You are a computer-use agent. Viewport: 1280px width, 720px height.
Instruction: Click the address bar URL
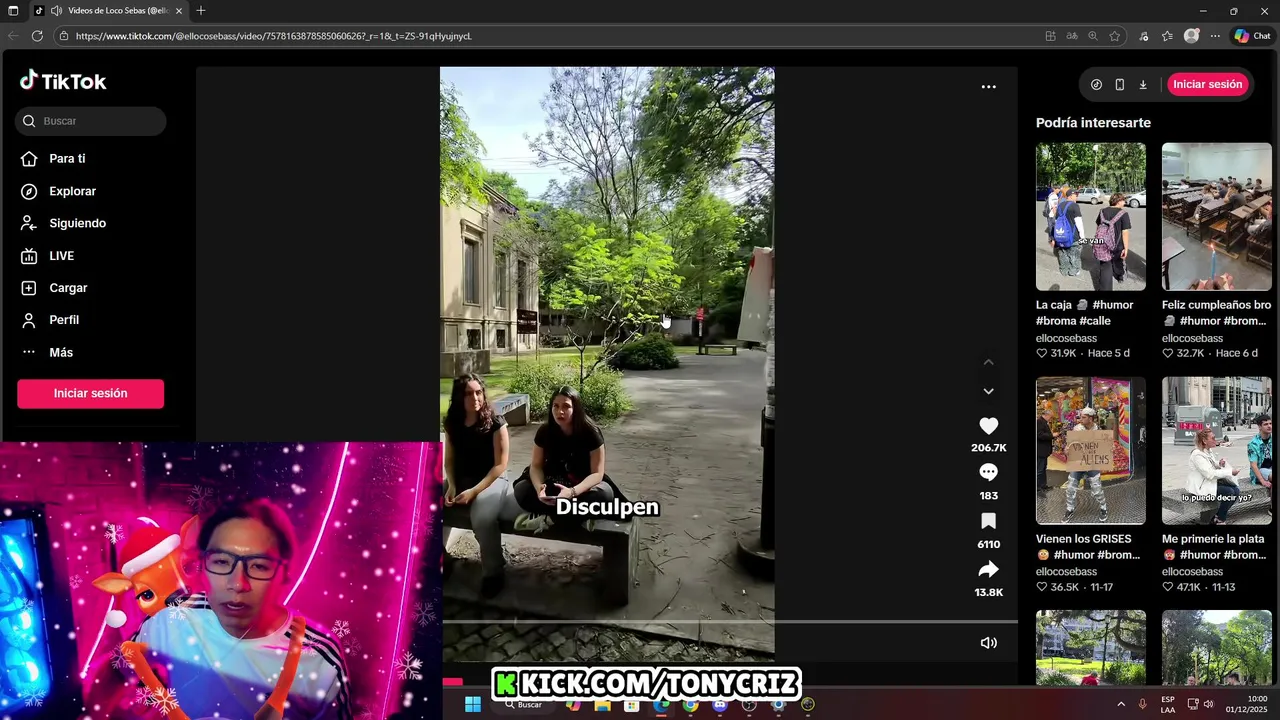(273, 36)
